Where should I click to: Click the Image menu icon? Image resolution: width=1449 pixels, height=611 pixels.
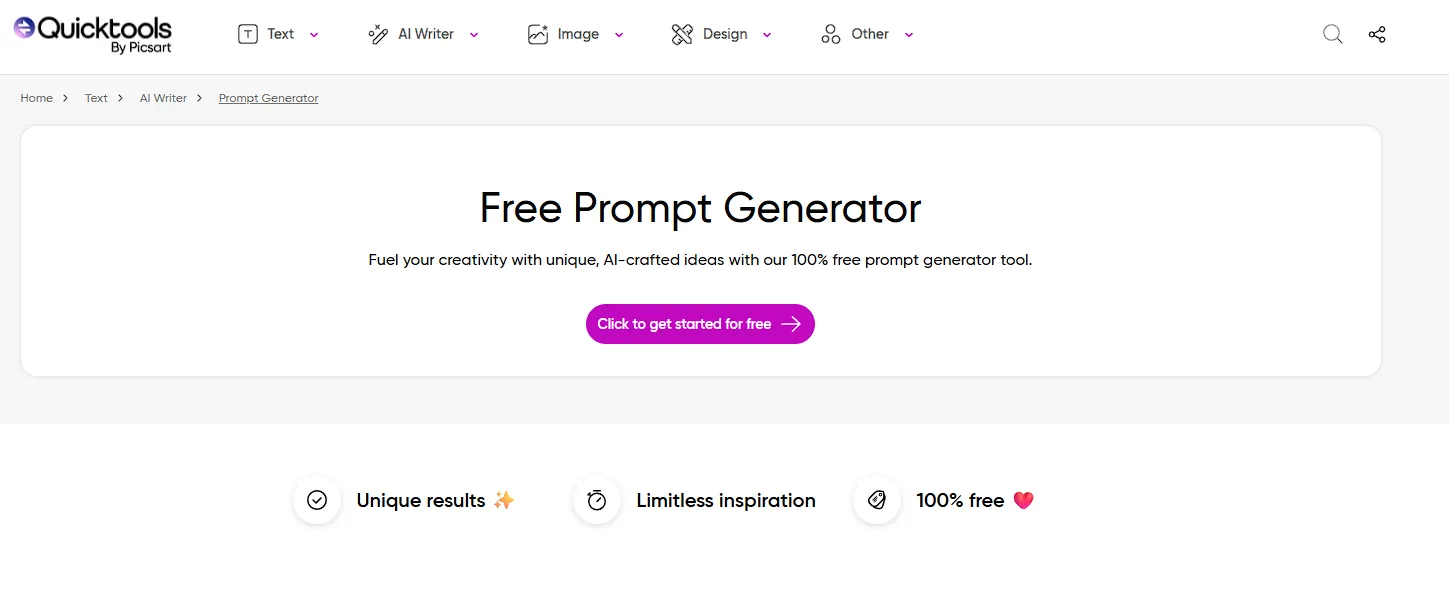538,35
